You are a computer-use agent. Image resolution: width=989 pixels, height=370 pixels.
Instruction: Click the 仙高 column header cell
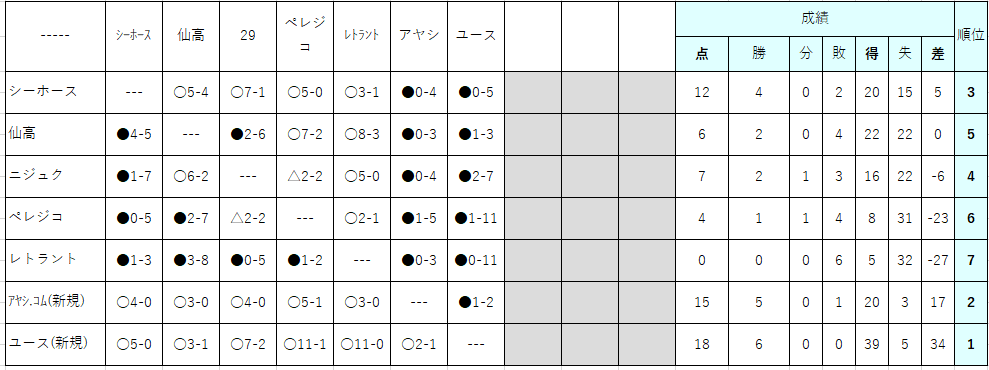(191, 37)
